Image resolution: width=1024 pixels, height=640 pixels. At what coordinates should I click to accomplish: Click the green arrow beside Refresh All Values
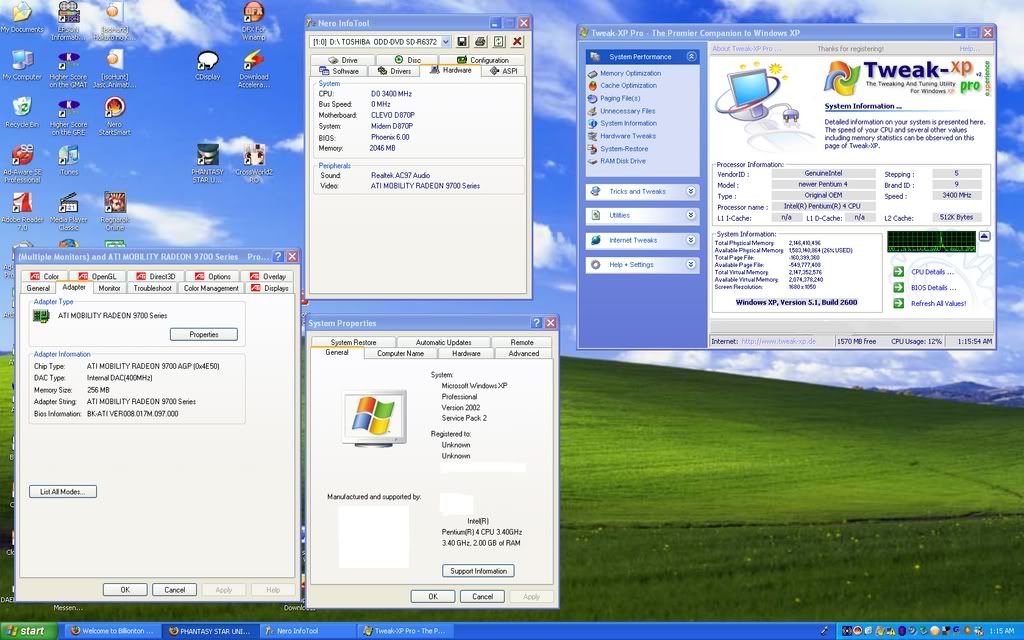(x=899, y=303)
